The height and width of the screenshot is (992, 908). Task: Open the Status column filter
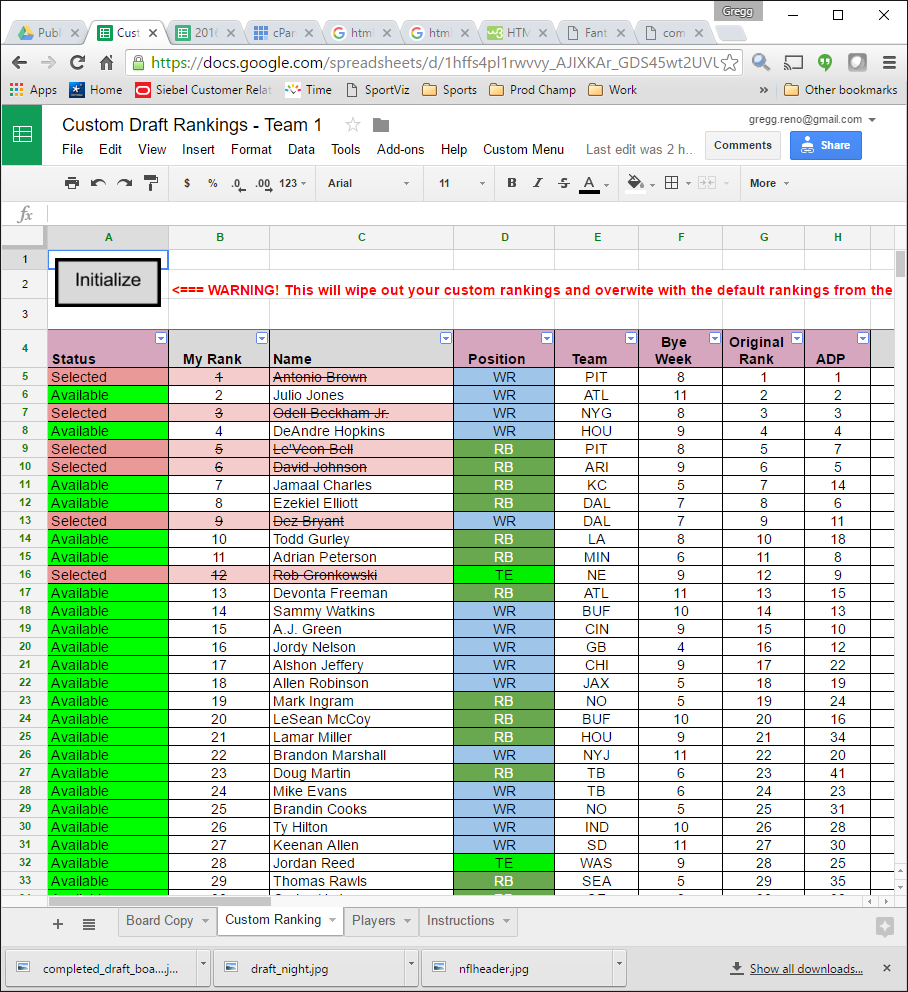(x=161, y=338)
